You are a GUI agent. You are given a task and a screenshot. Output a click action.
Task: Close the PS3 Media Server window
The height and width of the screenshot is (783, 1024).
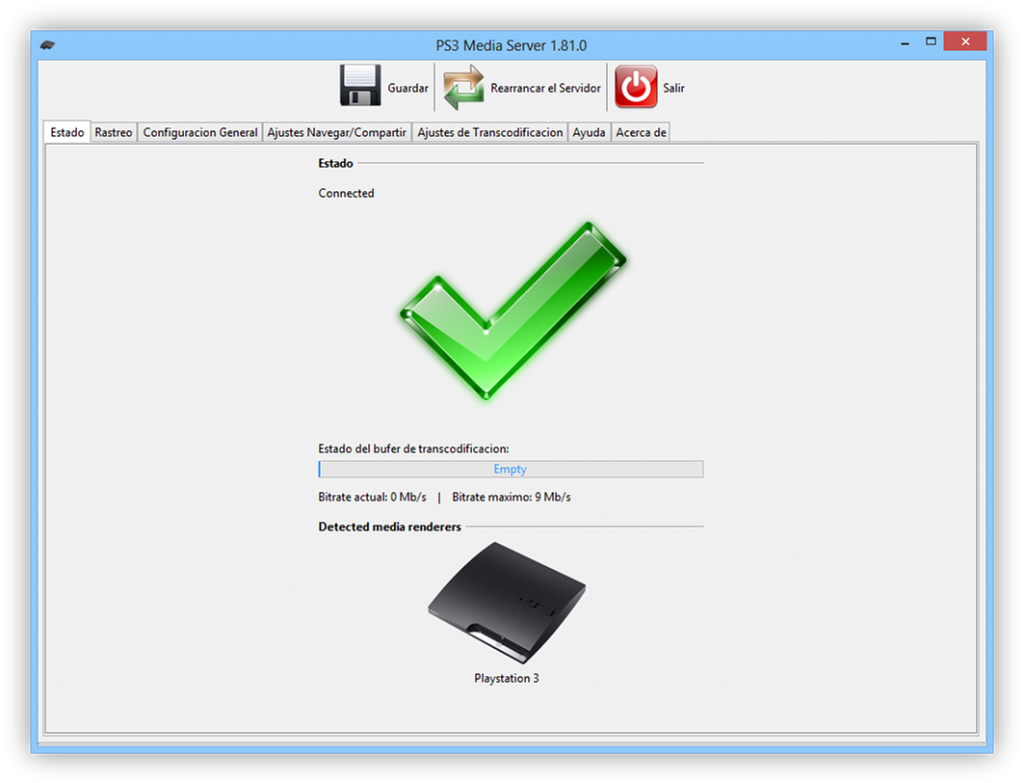965,42
